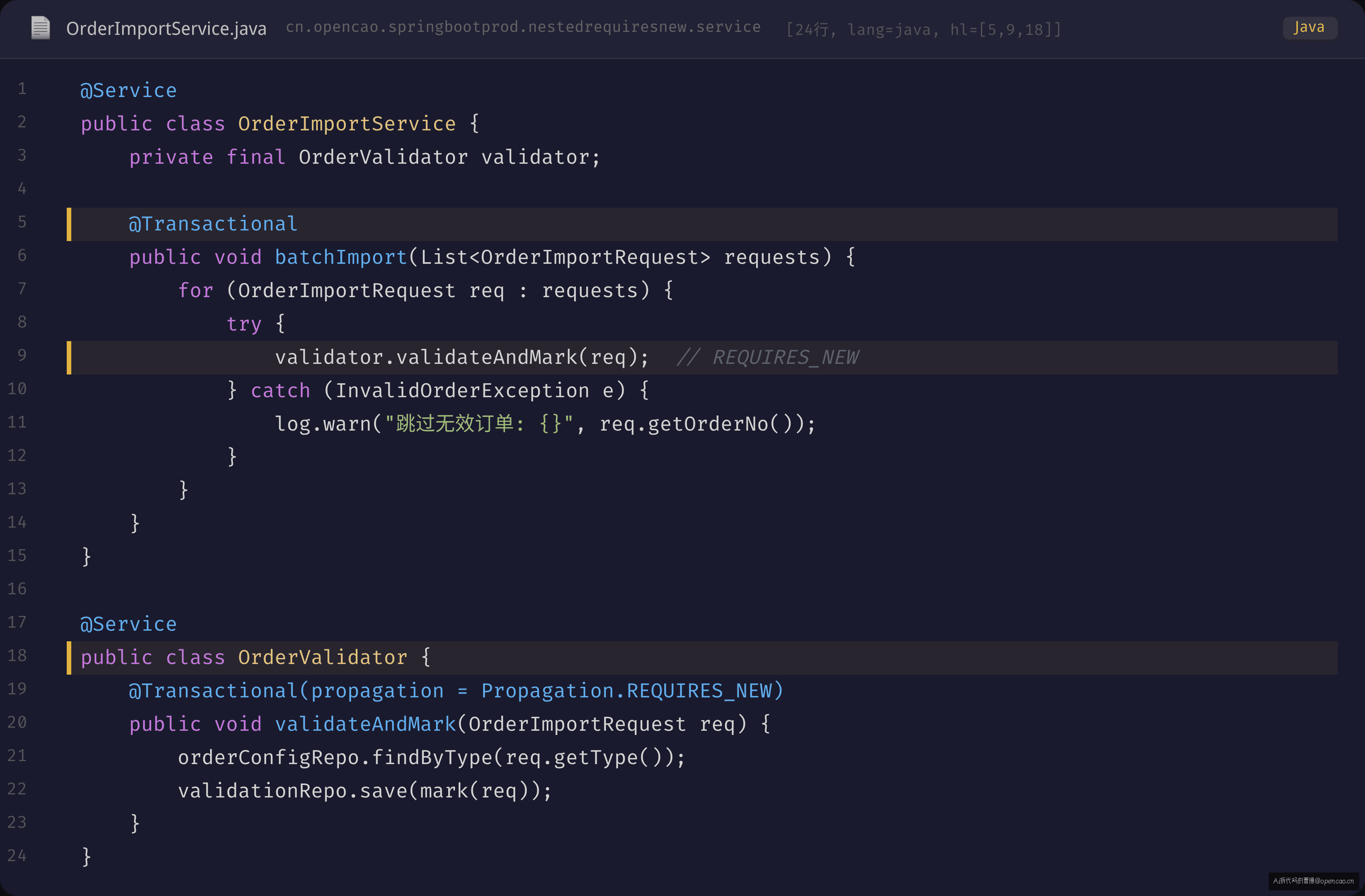
Task: Click the highlighted @Transactional annotation on line 5
Action: pos(213,224)
